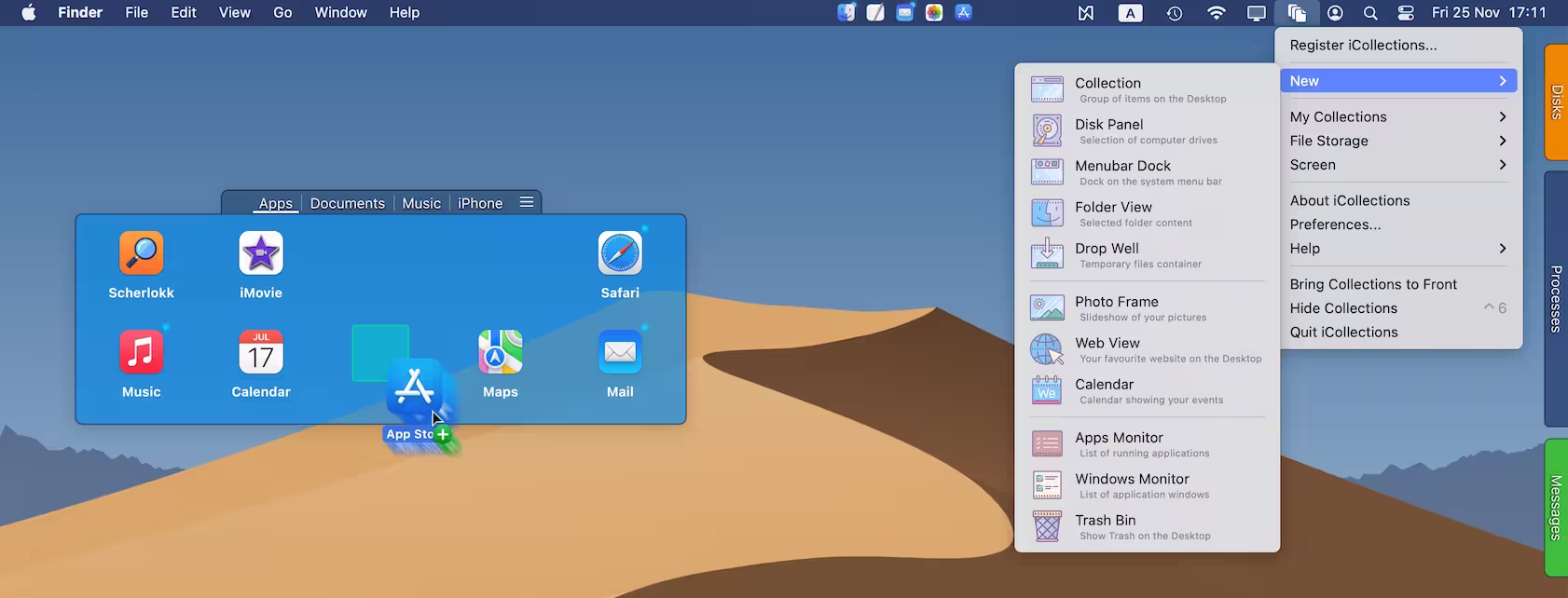
Task: Open Safari in the Apps collection
Action: point(620,253)
